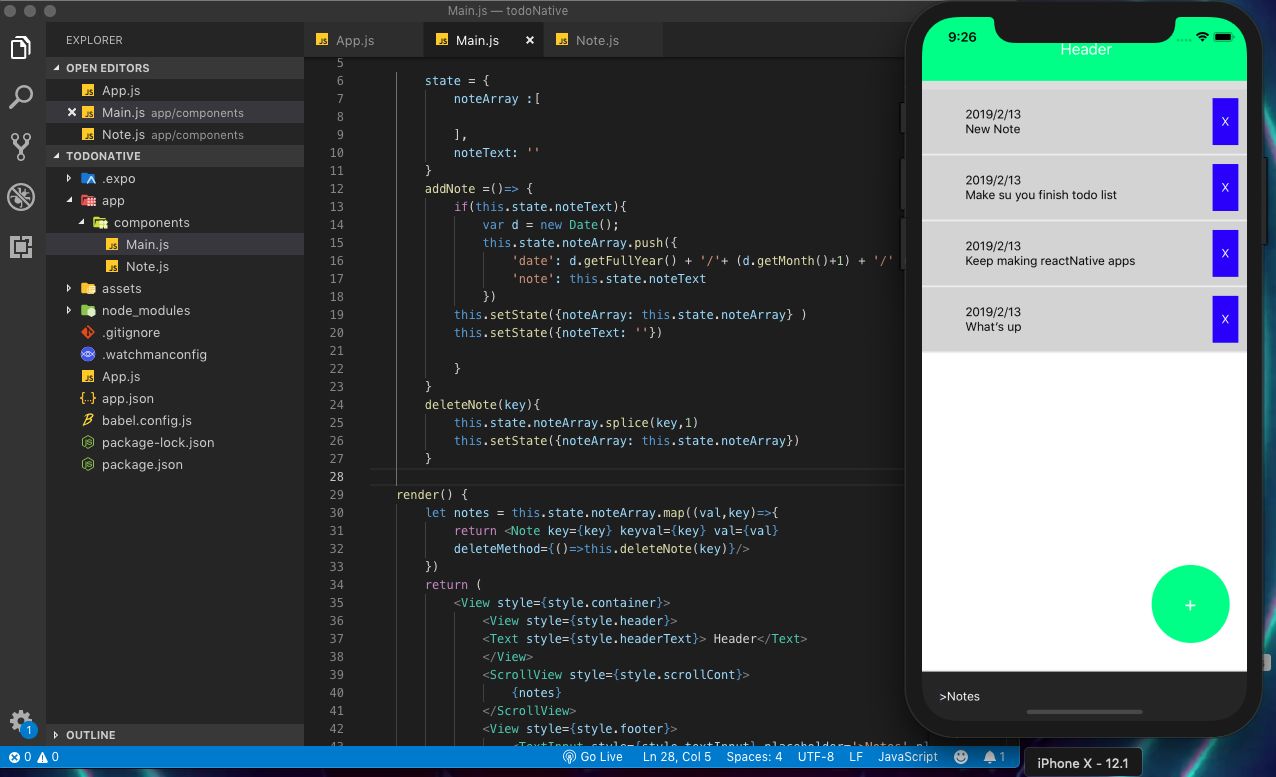Open package.json in the explorer
The width and height of the screenshot is (1276, 777).
point(142,465)
